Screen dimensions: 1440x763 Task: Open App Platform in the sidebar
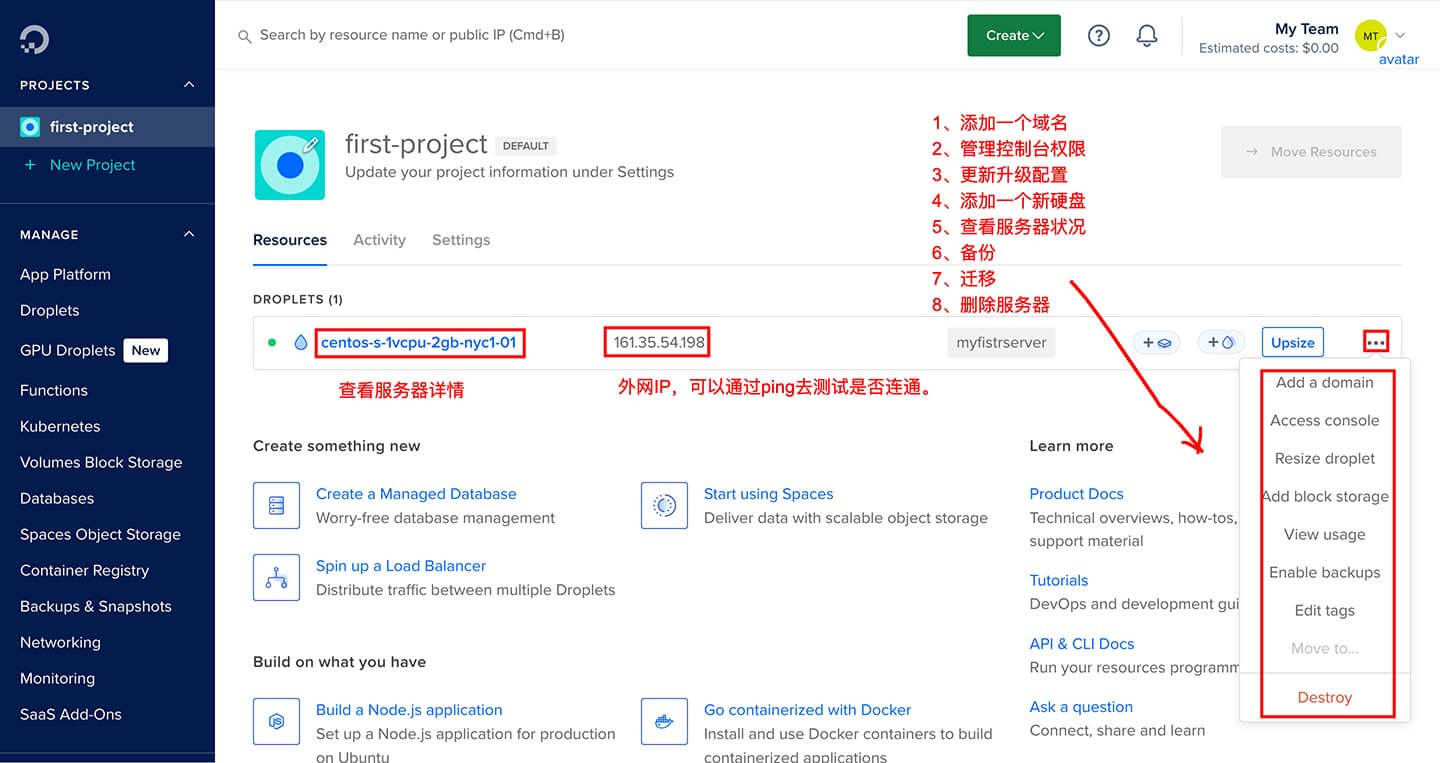click(x=65, y=274)
